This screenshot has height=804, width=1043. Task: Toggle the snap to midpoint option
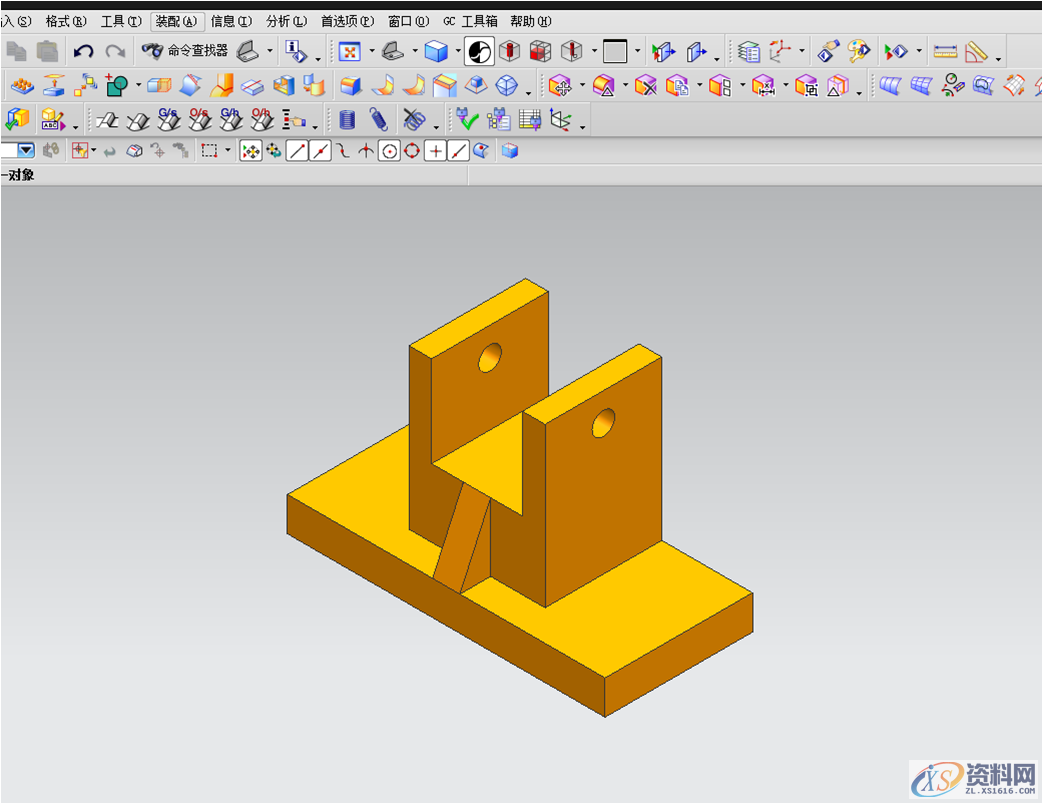point(320,151)
